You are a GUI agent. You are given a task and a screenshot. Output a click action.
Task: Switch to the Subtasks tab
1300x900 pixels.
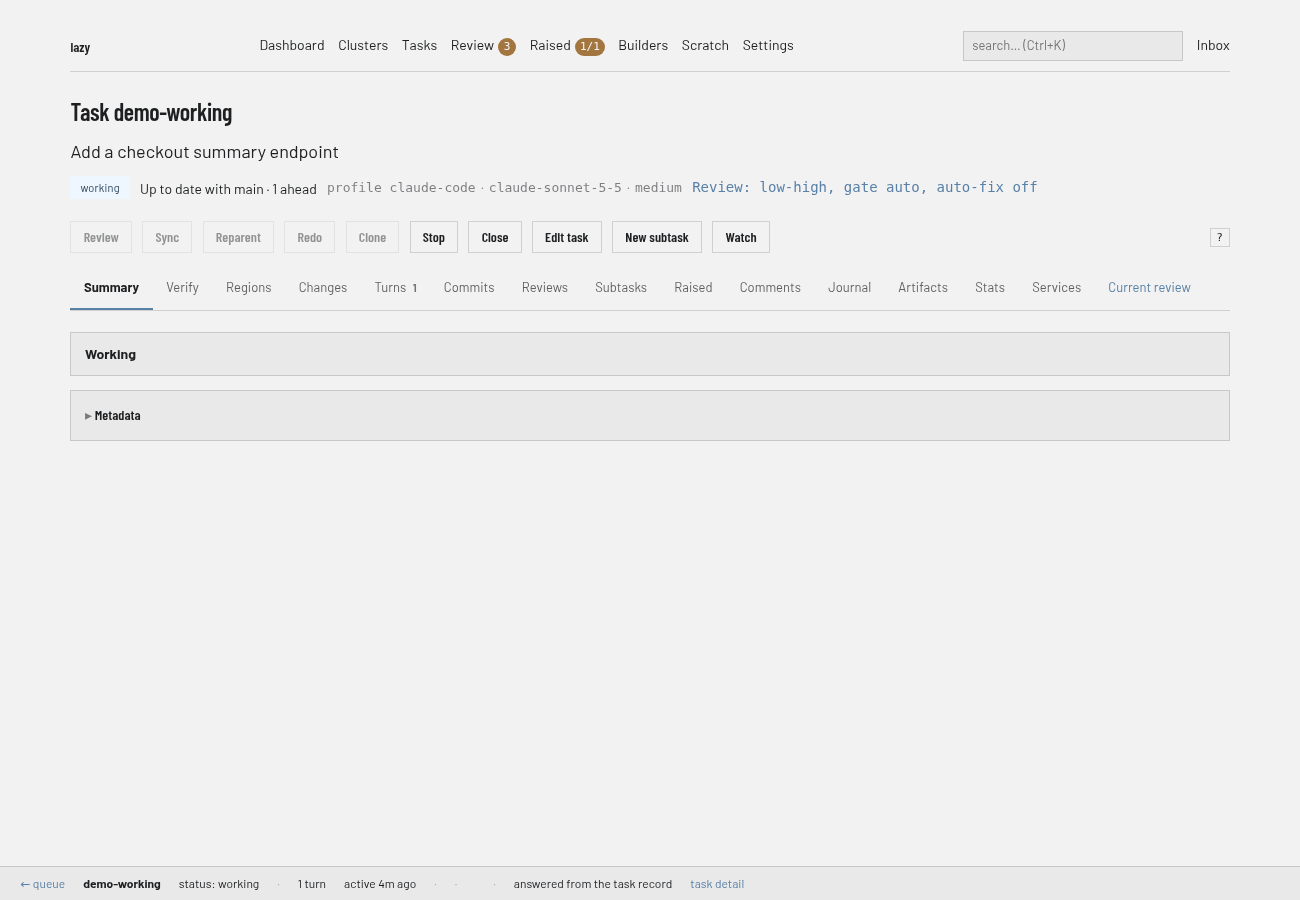(621, 287)
